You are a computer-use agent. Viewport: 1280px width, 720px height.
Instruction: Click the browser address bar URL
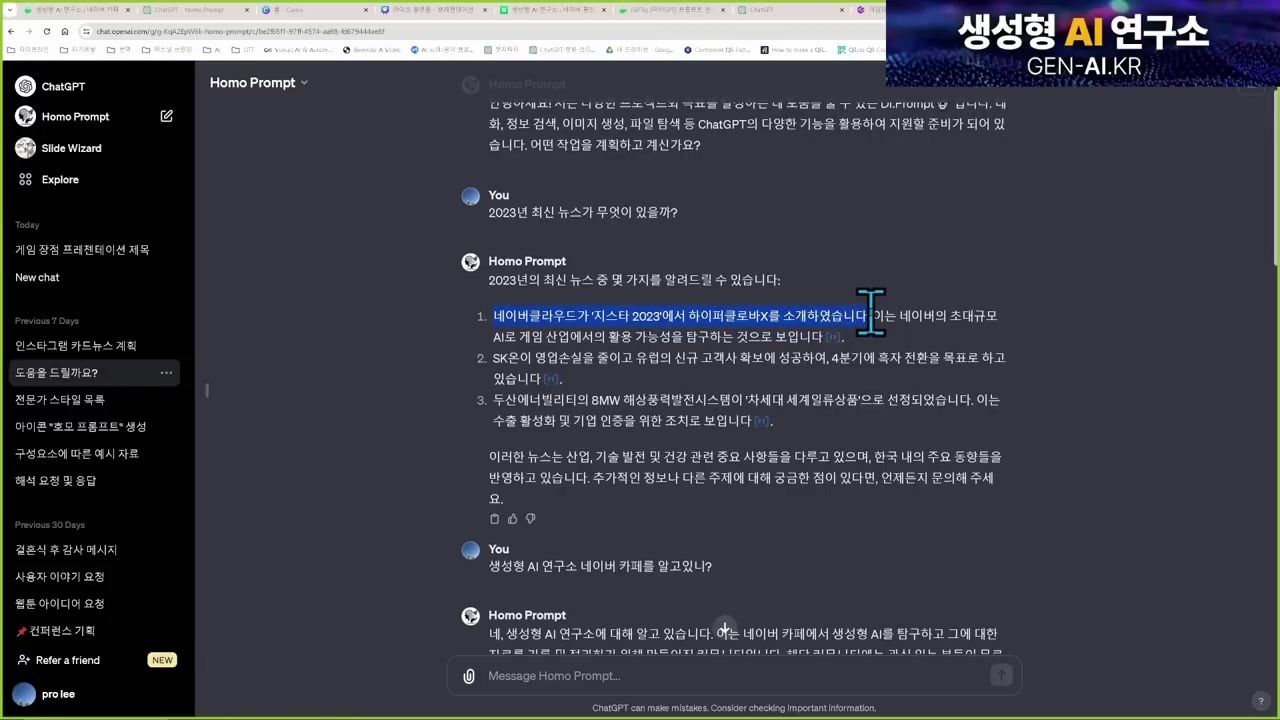click(x=240, y=31)
